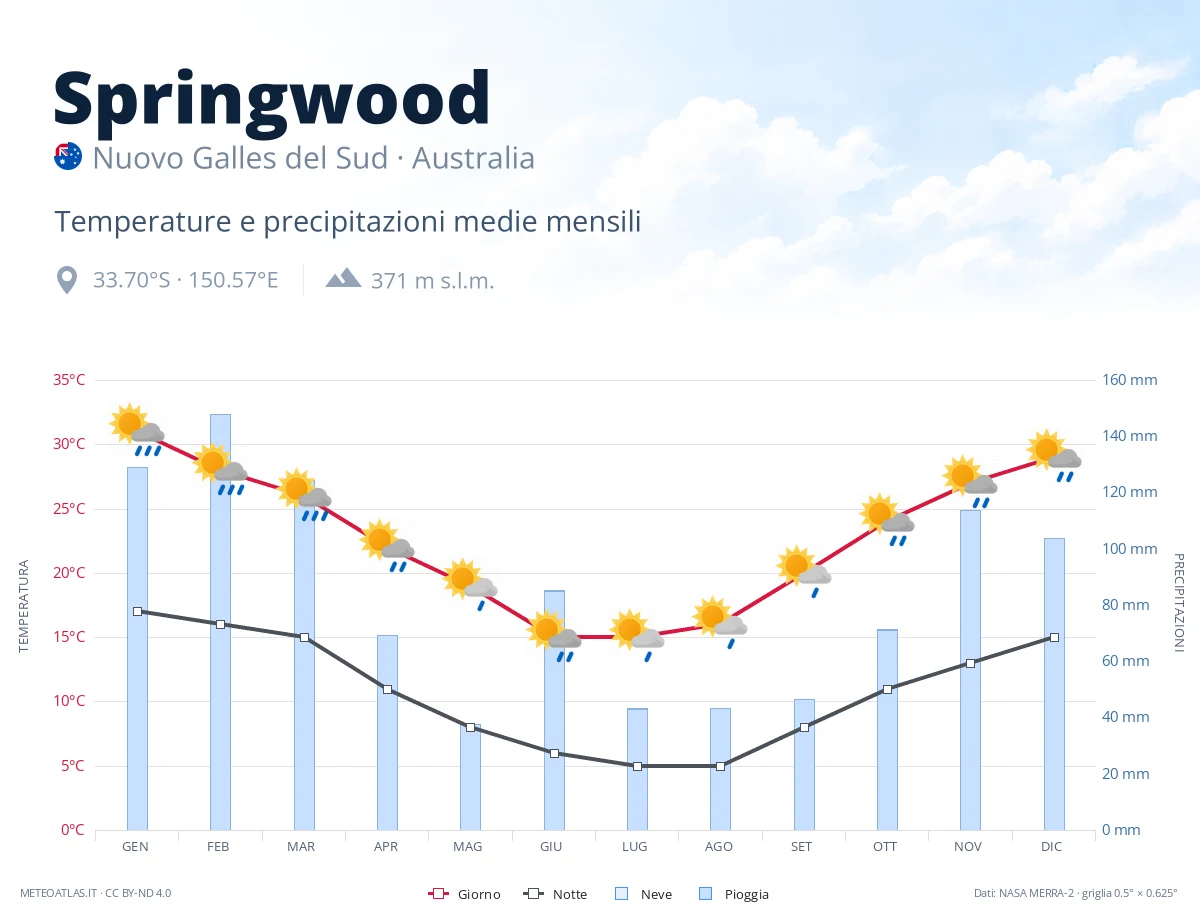Click the 'Dati: NASA MERRA-2' source note
1200x920 pixels.
pyautogui.click(x=1076, y=893)
